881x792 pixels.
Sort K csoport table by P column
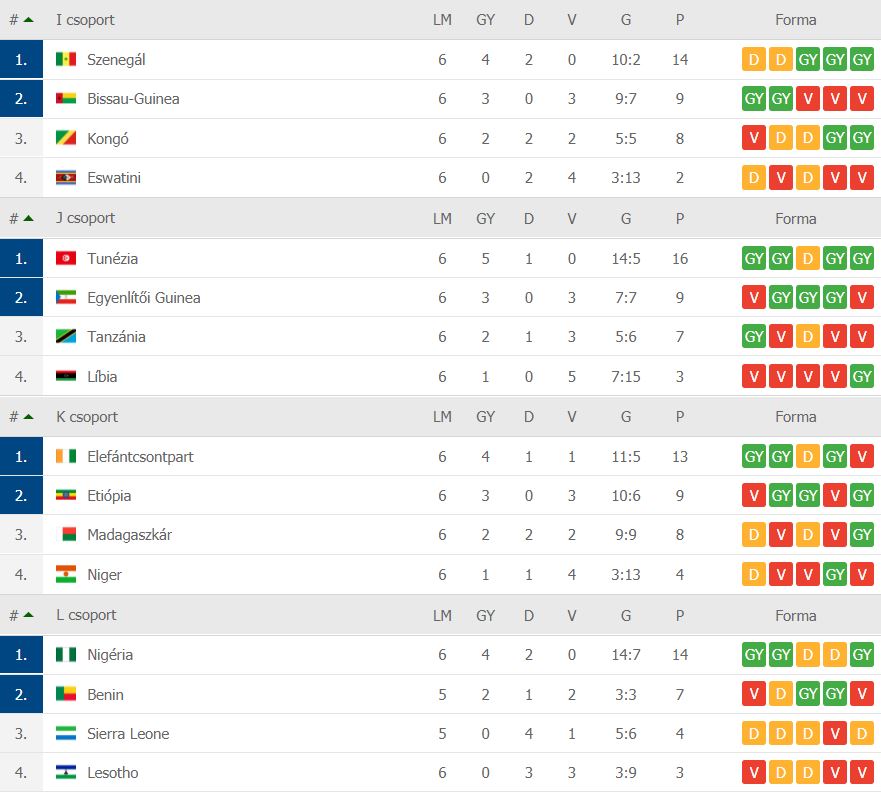(x=680, y=417)
